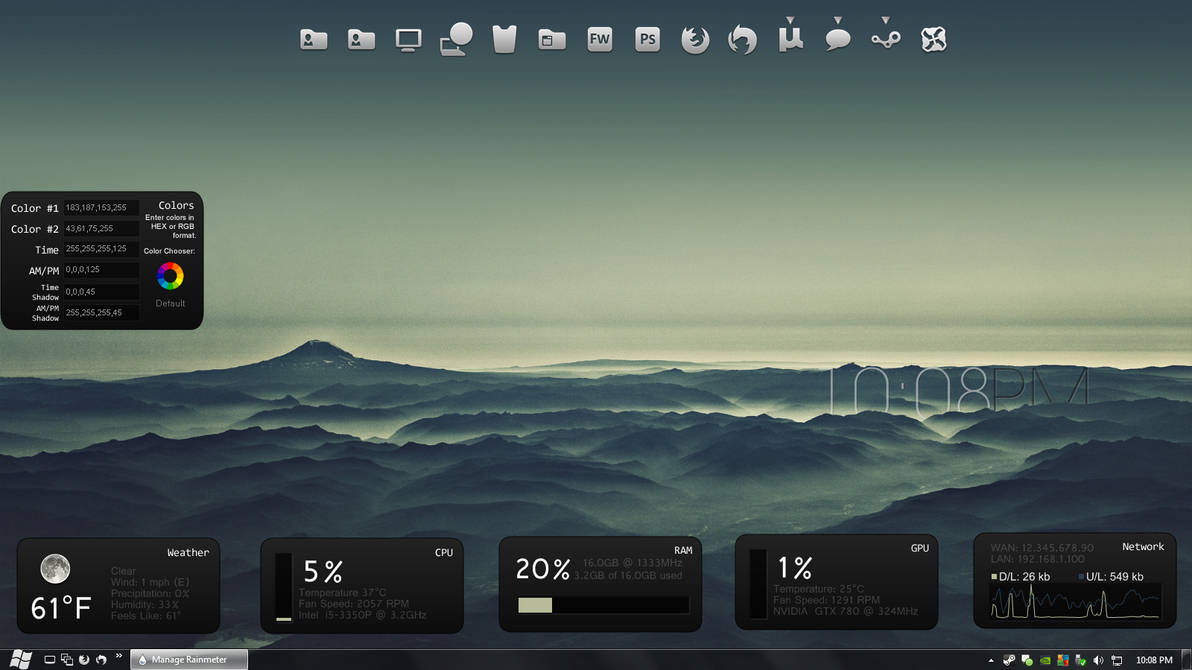Image resolution: width=1192 pixels, height=670 pixels.
Task: Open Firefox from the taskbar quick launch
Action: click(x=84, y=660)
